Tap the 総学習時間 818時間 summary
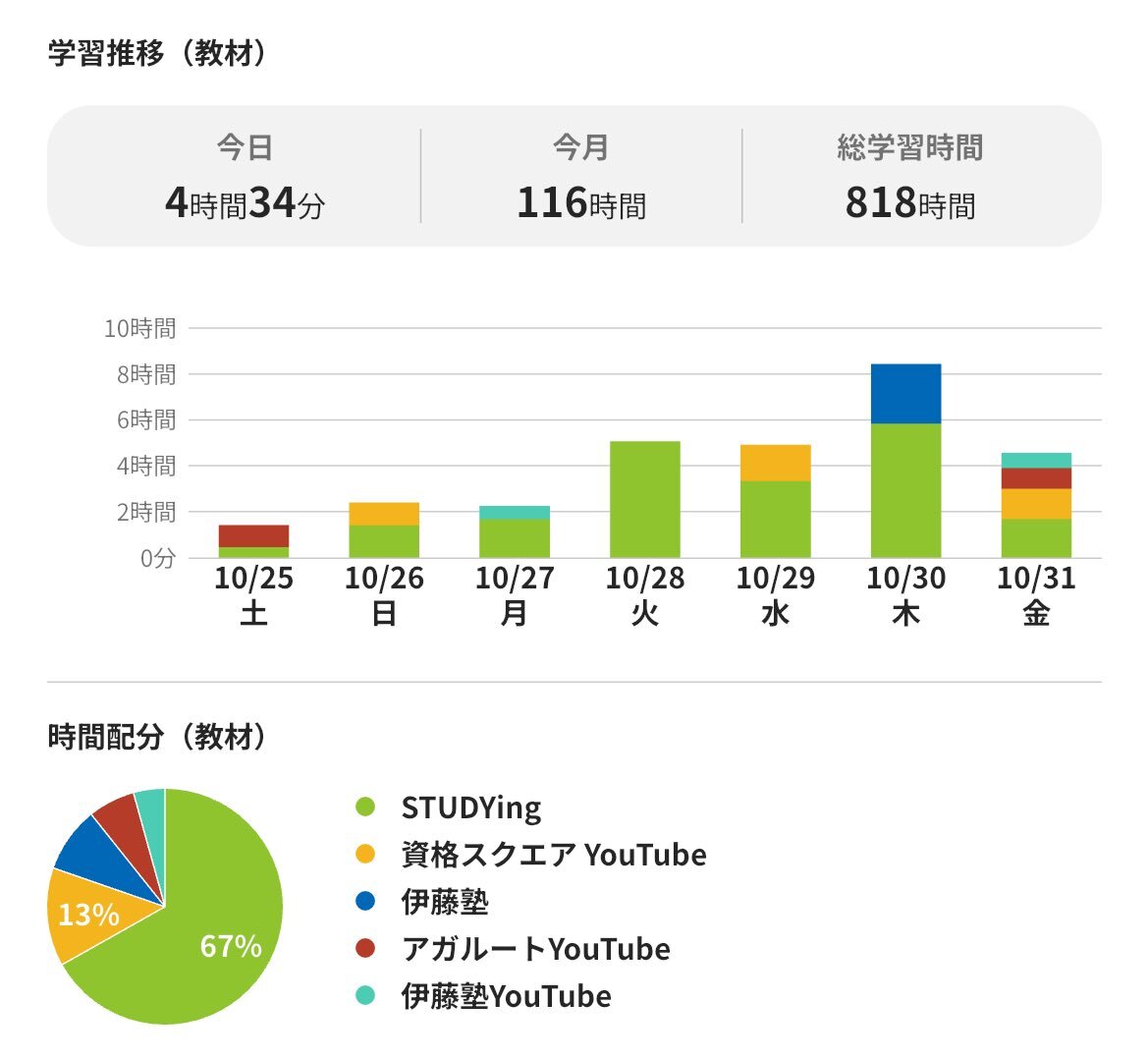The height and width of the screenshot is (1058, 1148). pos(910,177)
